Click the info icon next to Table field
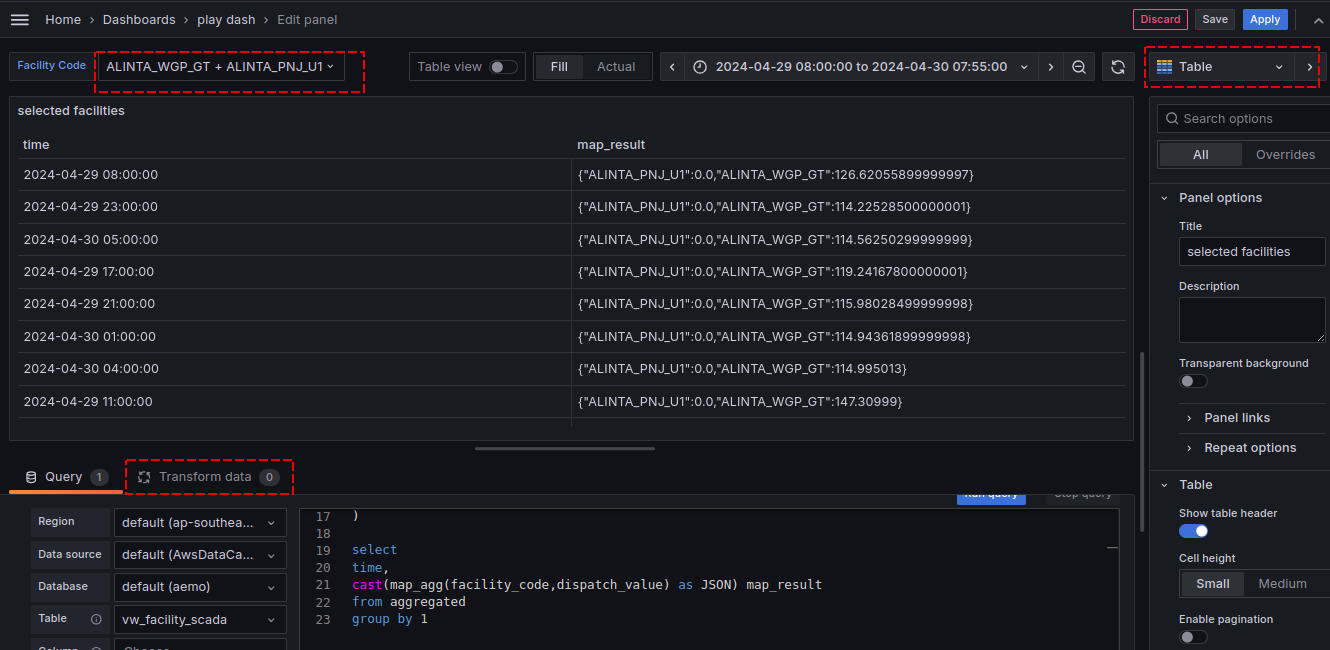 pyautogui.click(x=96, y=619)
